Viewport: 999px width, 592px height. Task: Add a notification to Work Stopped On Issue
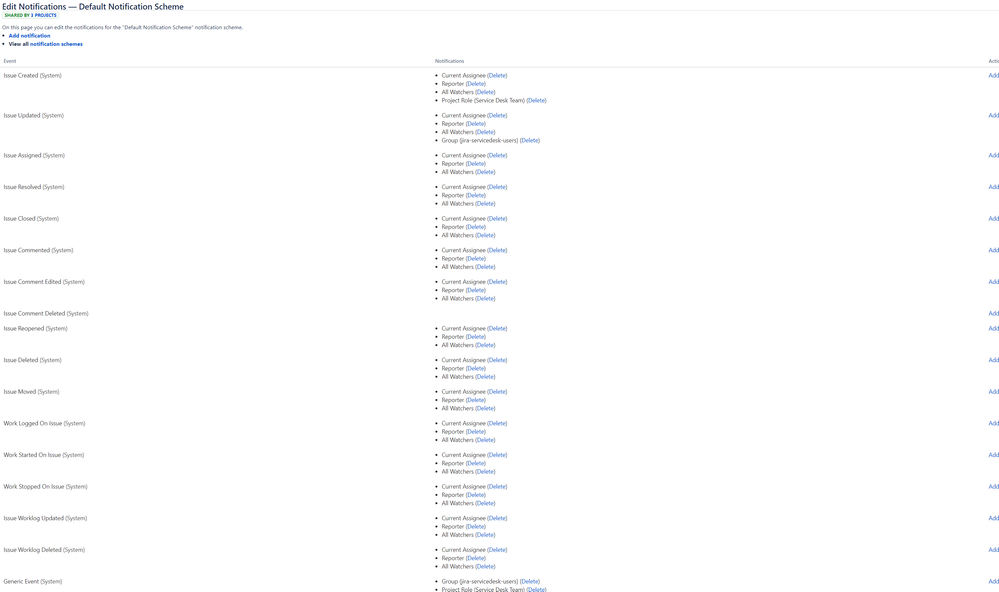(993, 487)
